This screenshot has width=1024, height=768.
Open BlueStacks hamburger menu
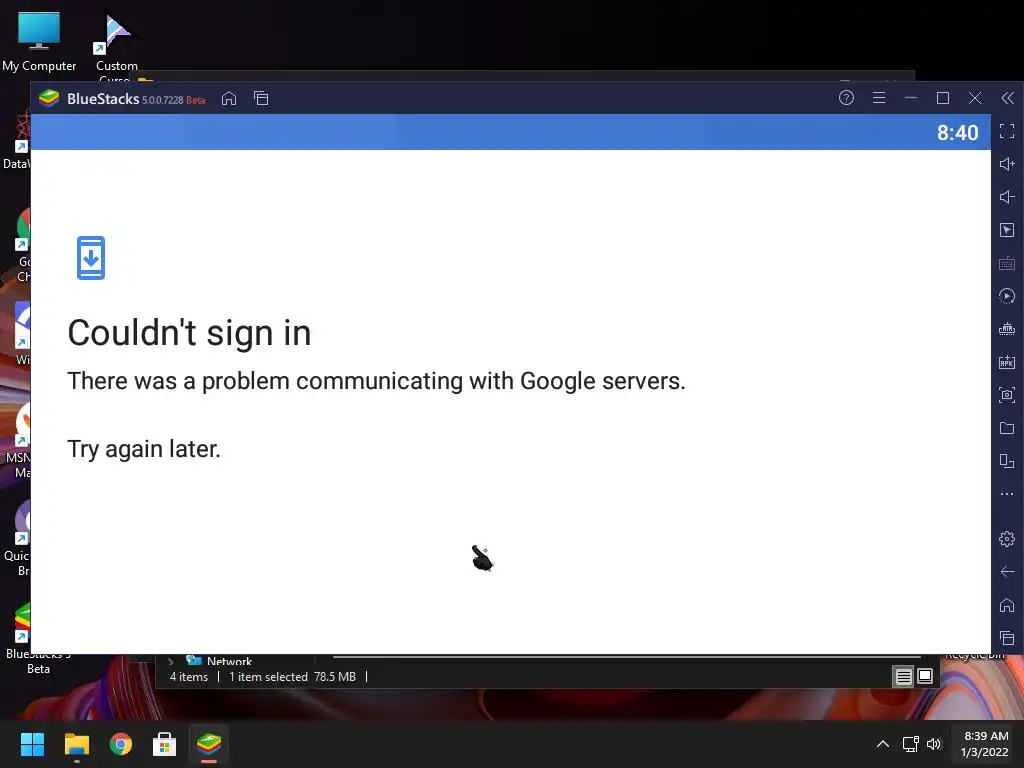pos(879,98)
